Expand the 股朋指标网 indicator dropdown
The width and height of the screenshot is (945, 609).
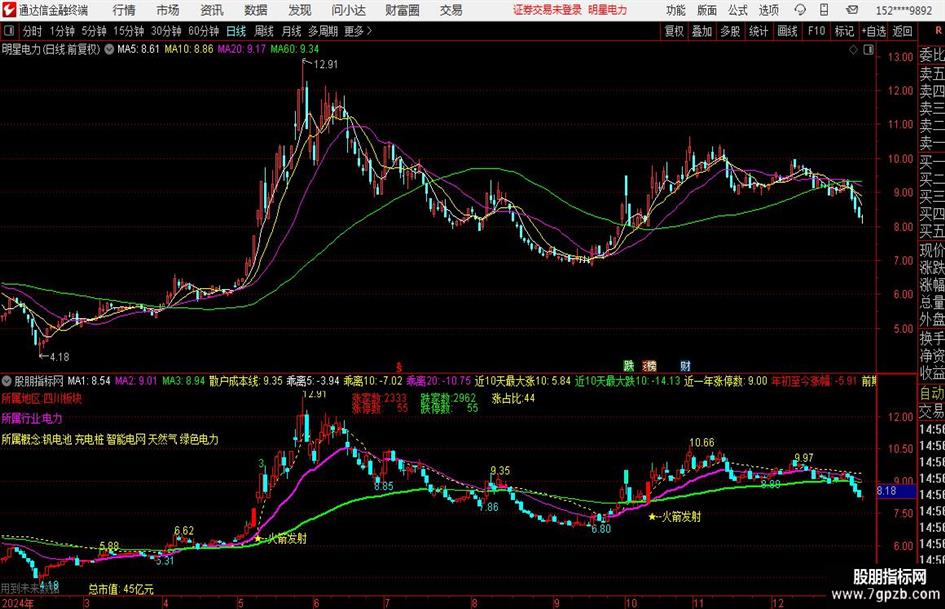7,381
